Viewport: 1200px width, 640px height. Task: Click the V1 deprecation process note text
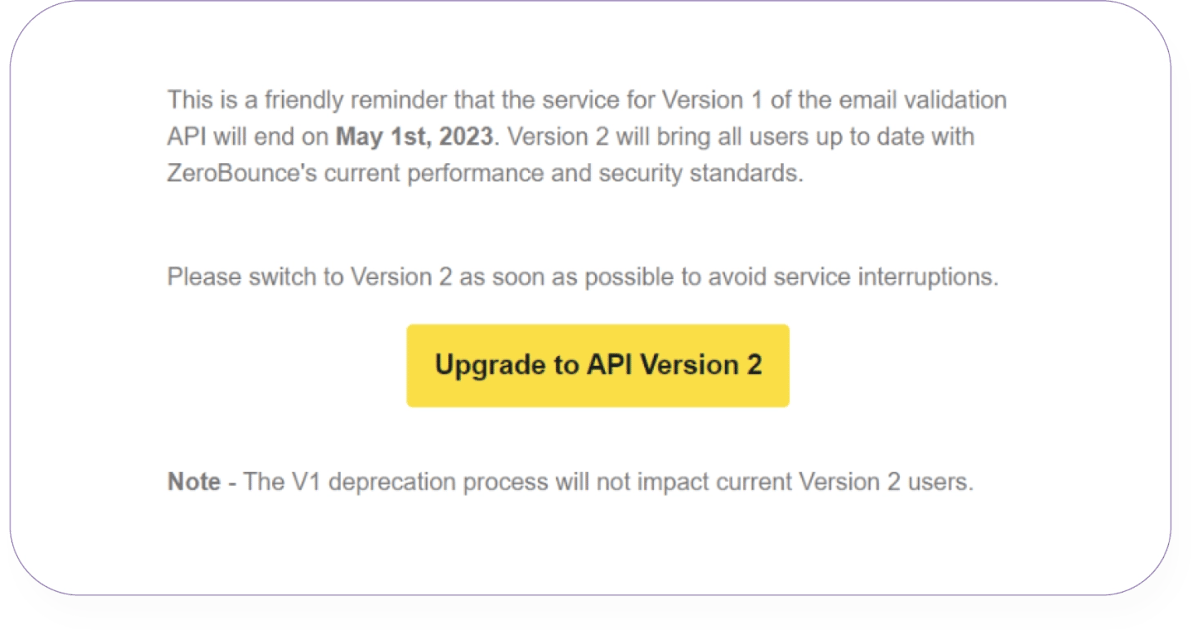point(608,482)
